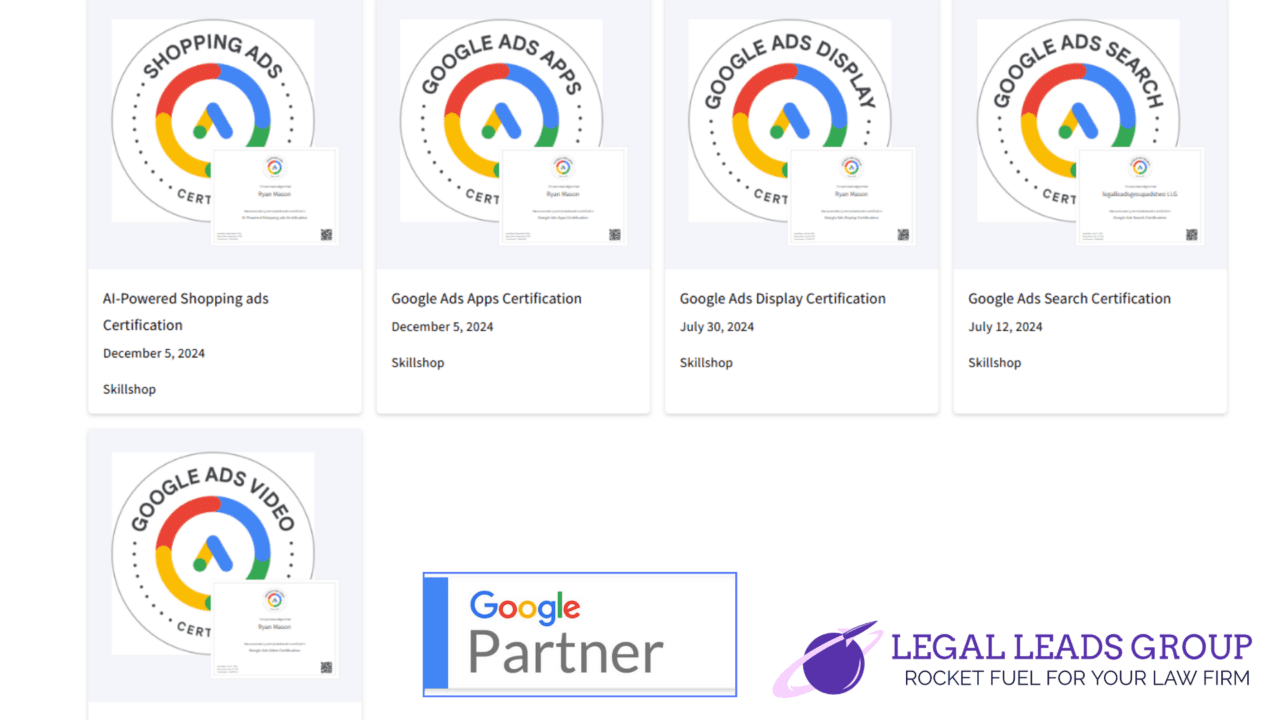Click the Shopping Ads certification badge
The image size is (1280, 720).
point(213,120)
